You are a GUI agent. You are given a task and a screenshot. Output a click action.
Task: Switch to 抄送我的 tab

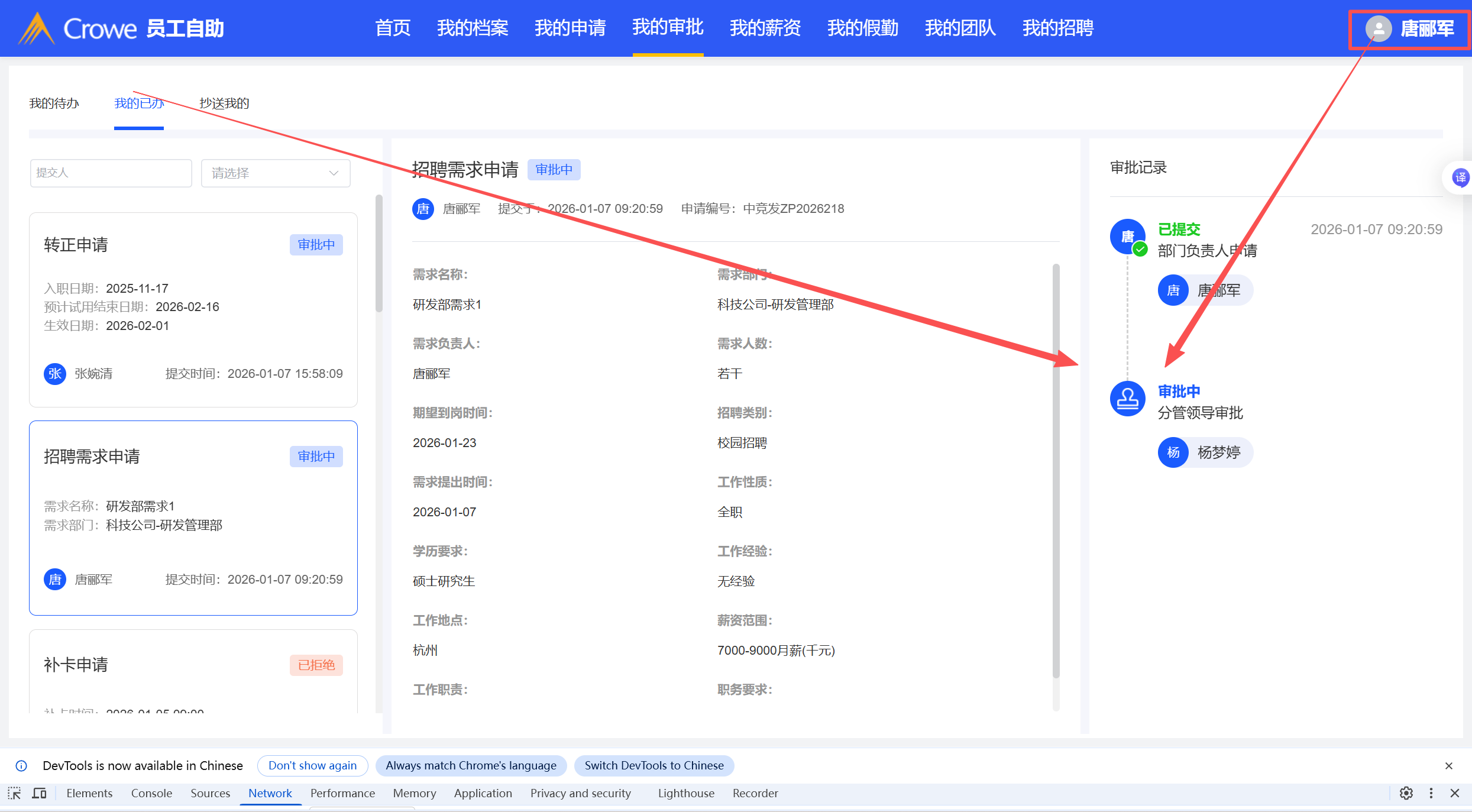[x=224, y=103]
